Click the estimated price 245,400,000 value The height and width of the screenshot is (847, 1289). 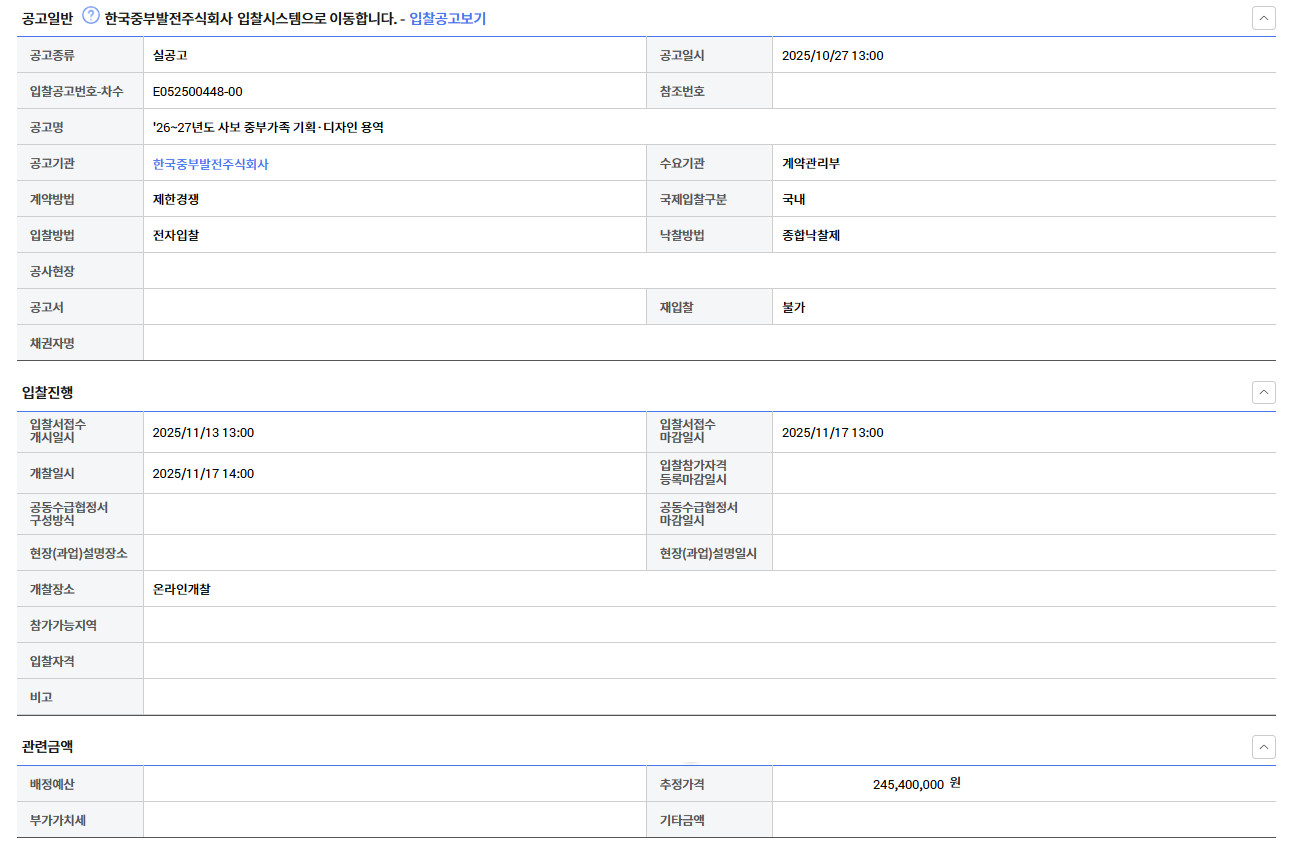907,785
